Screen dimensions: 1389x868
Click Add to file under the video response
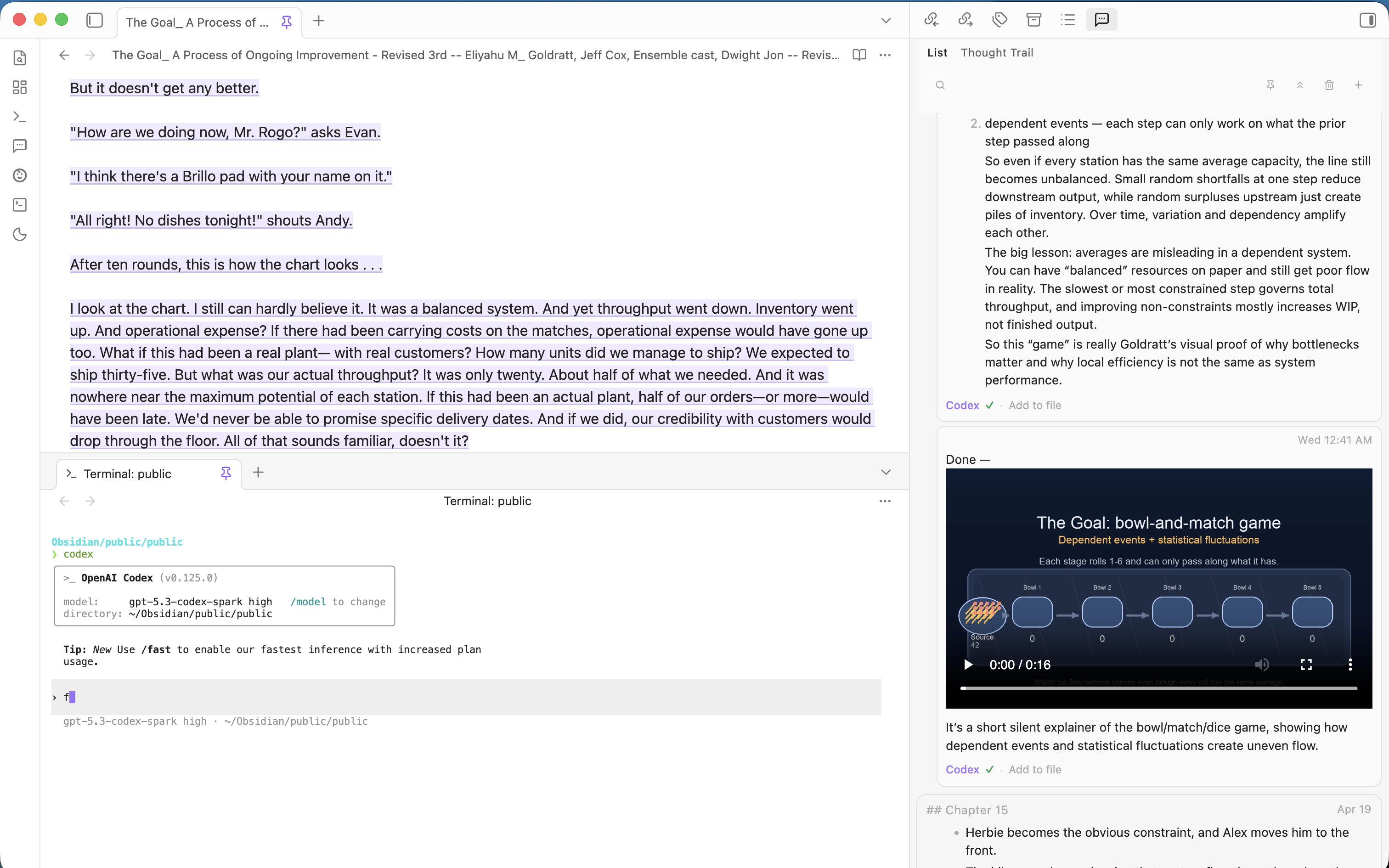[x=1035, y=769]
